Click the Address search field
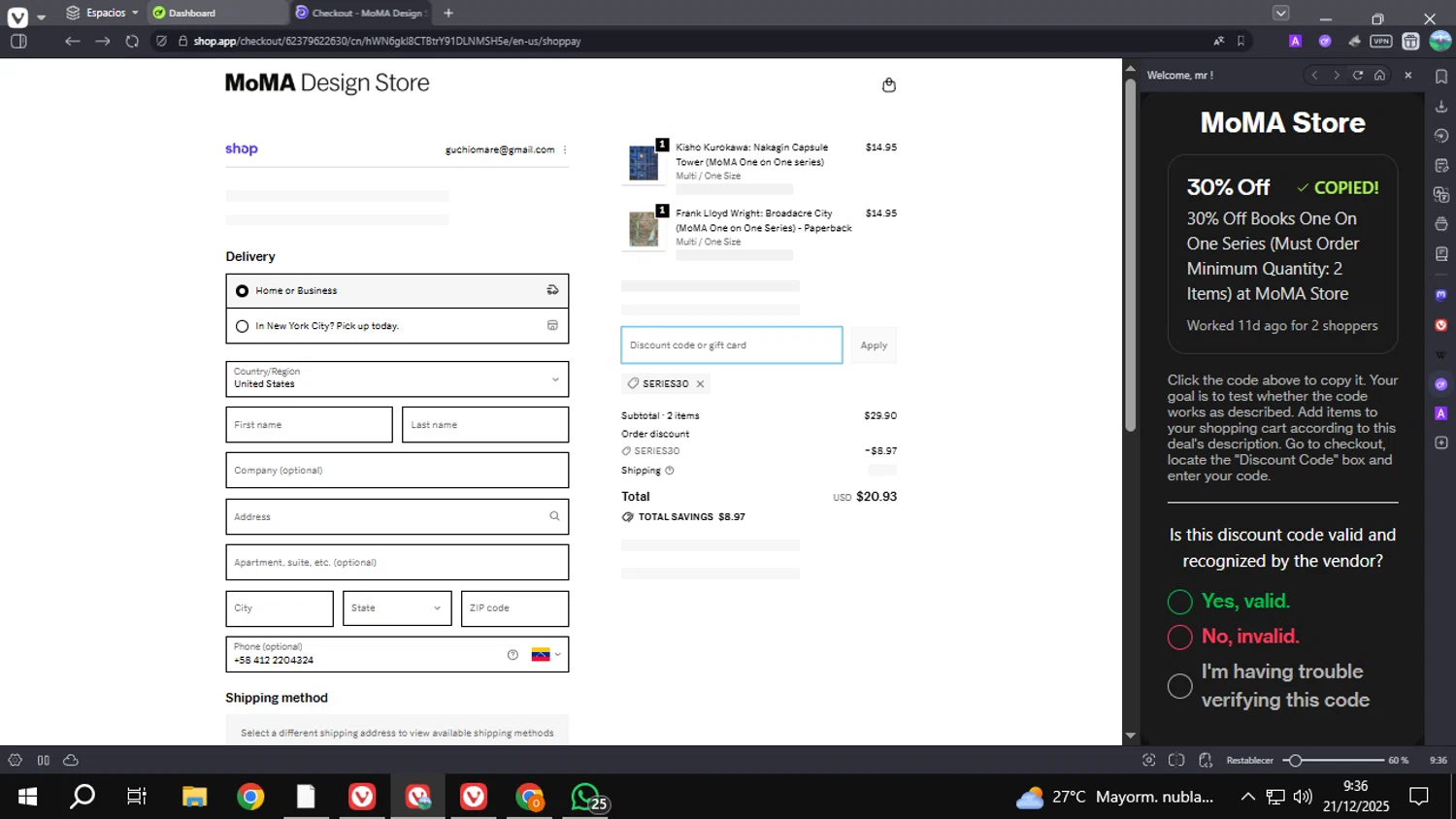This screenshot has width=1456, height=819. tap(397, 516)
